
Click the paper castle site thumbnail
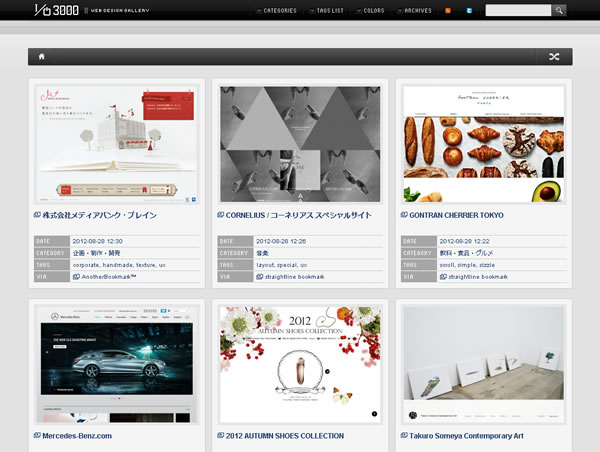[117, 144]
